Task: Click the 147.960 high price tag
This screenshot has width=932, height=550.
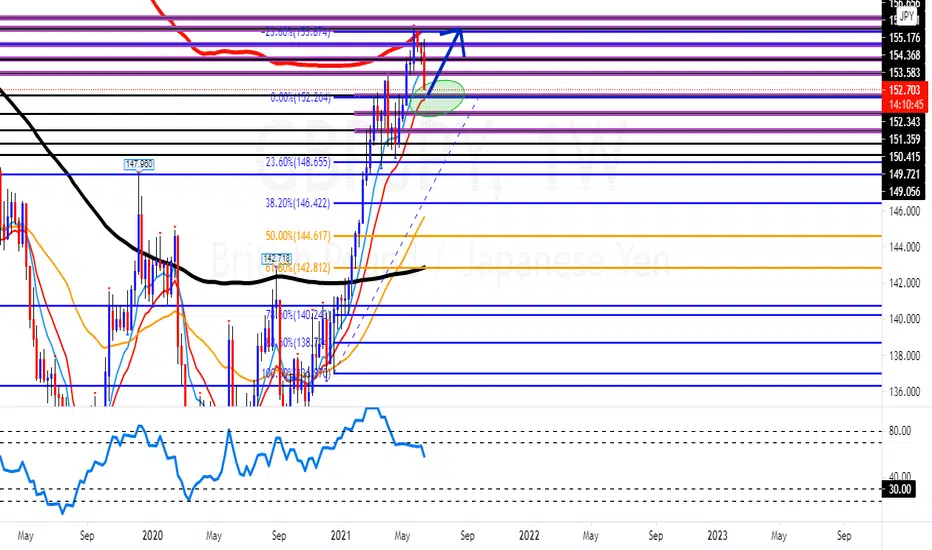Action: click(139, 164)
